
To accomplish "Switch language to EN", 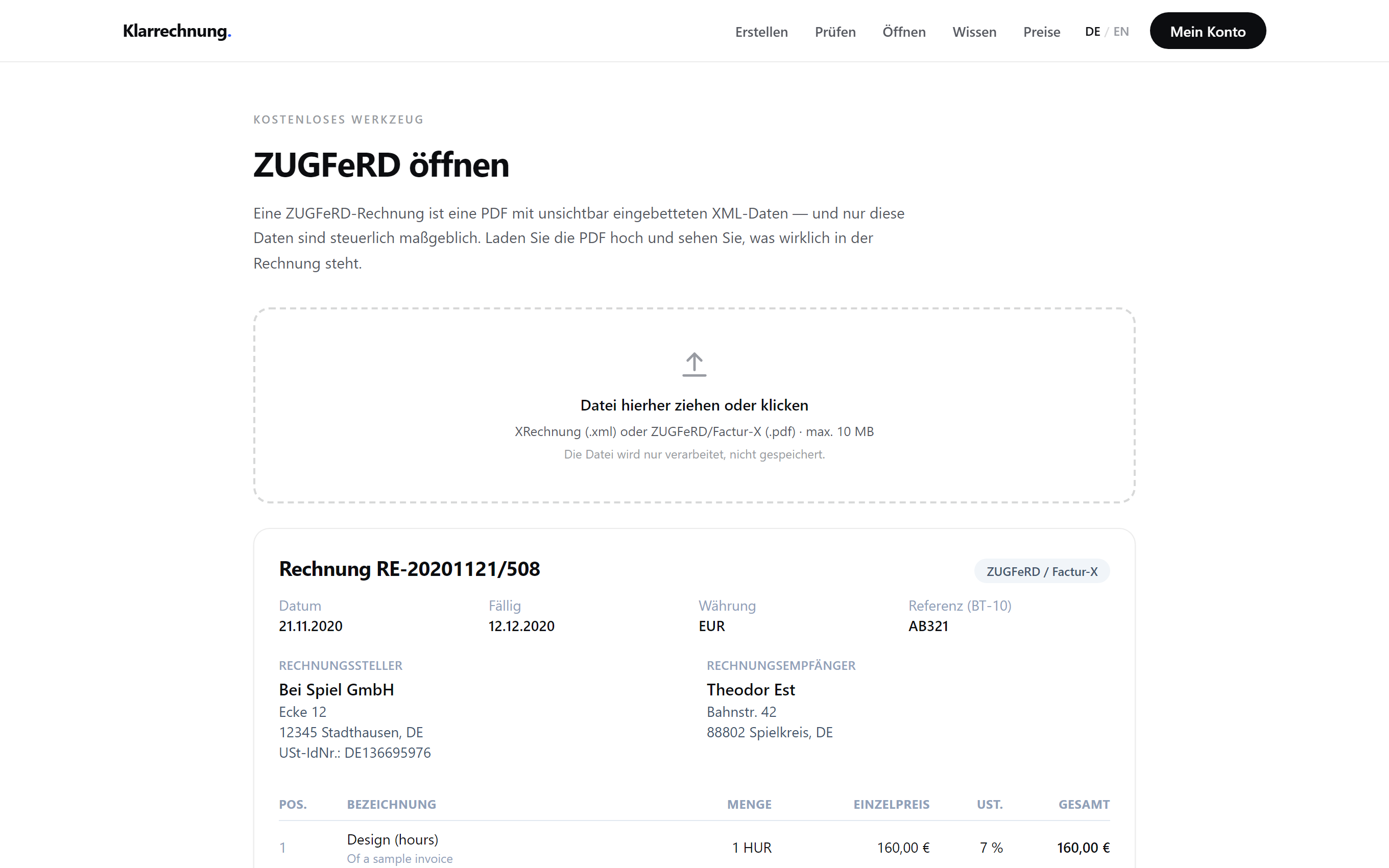I will pos(1121,32).
